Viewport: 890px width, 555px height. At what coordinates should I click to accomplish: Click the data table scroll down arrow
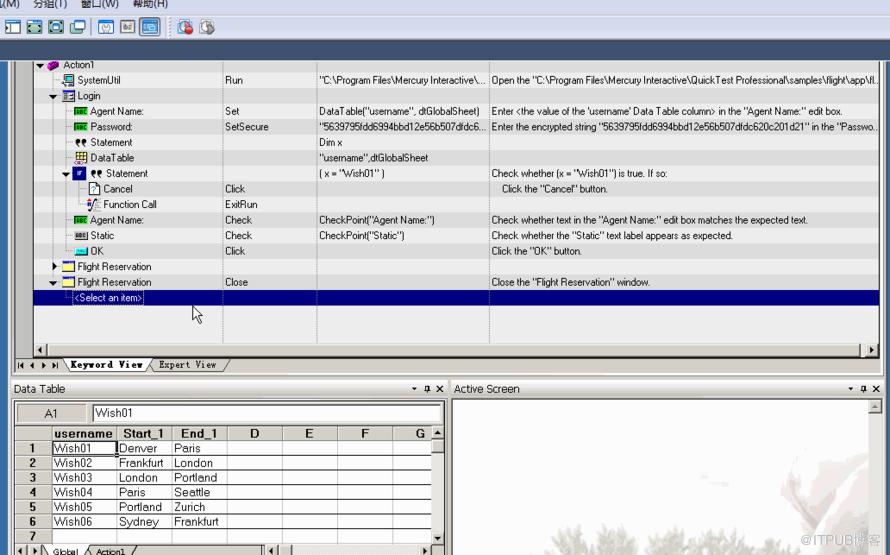437,538
